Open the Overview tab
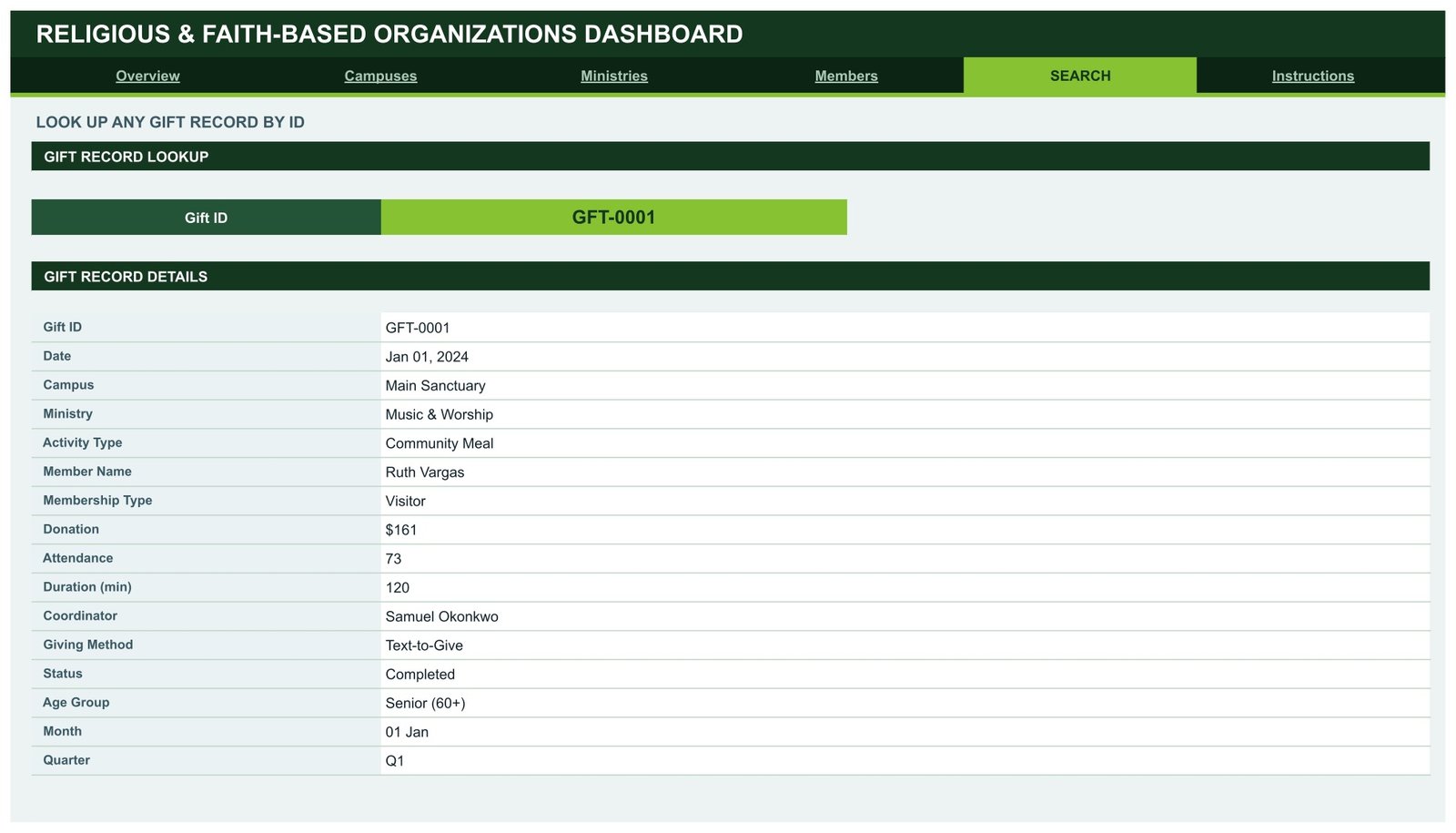The image size is (1456, 833). click(147, 76)
